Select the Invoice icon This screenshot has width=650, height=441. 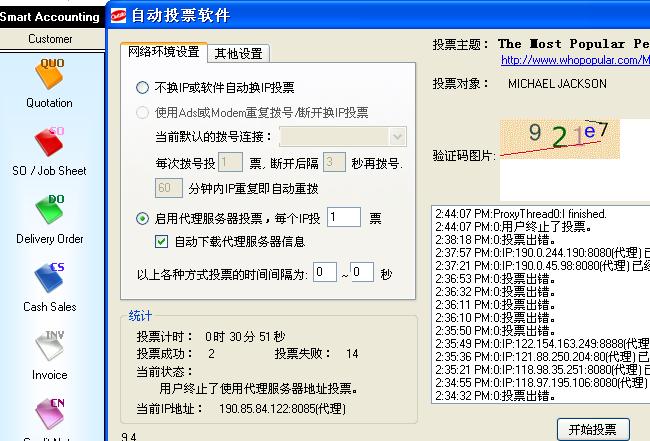pos(49,348)
